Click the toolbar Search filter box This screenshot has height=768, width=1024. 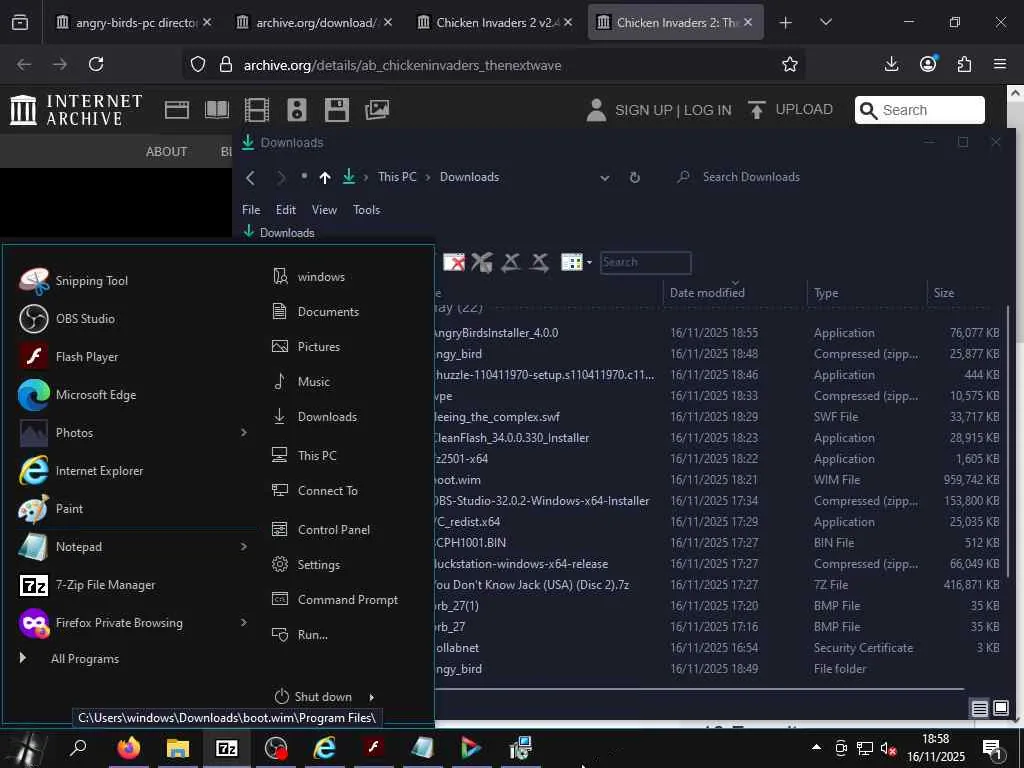coord(645,263)
